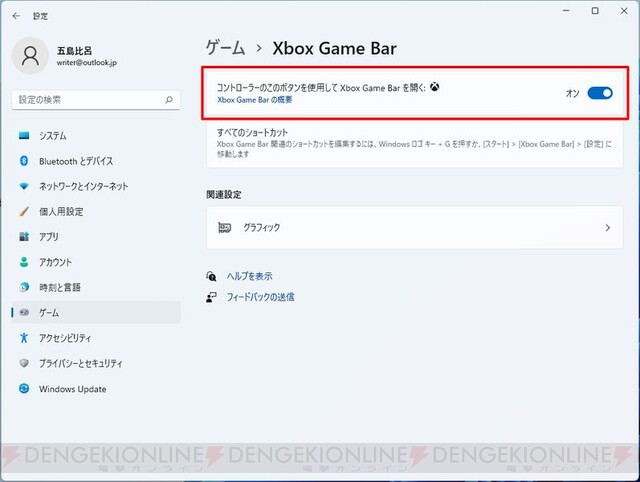This screenshot has height=482, width=640.
Task: Select the ゲーム sidebar item
Action: 96,313
